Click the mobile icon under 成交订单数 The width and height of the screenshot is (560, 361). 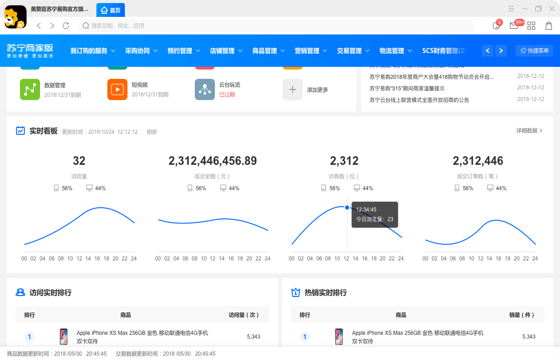point(457,188)
